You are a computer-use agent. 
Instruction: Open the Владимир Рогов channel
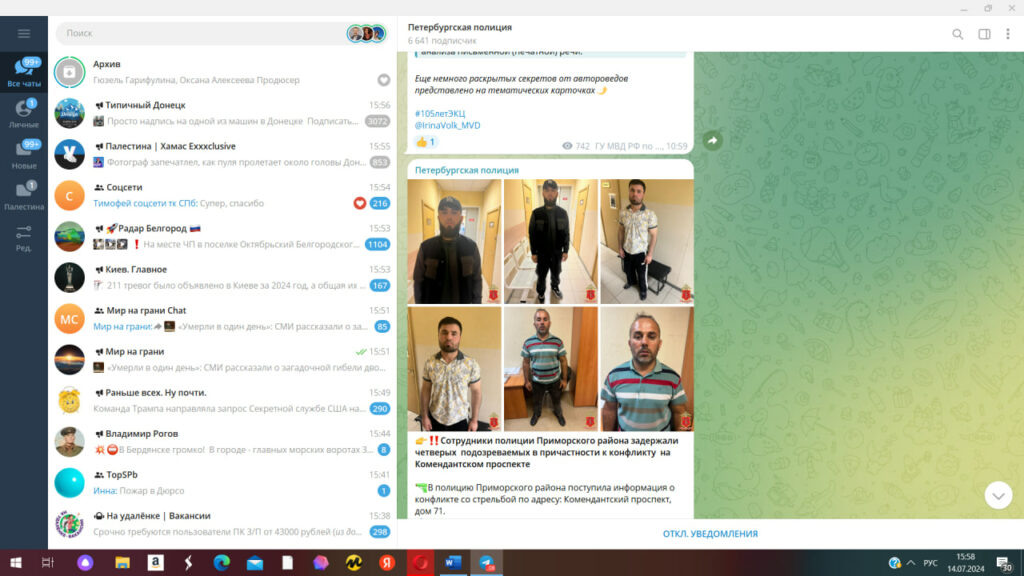(222, 442)
